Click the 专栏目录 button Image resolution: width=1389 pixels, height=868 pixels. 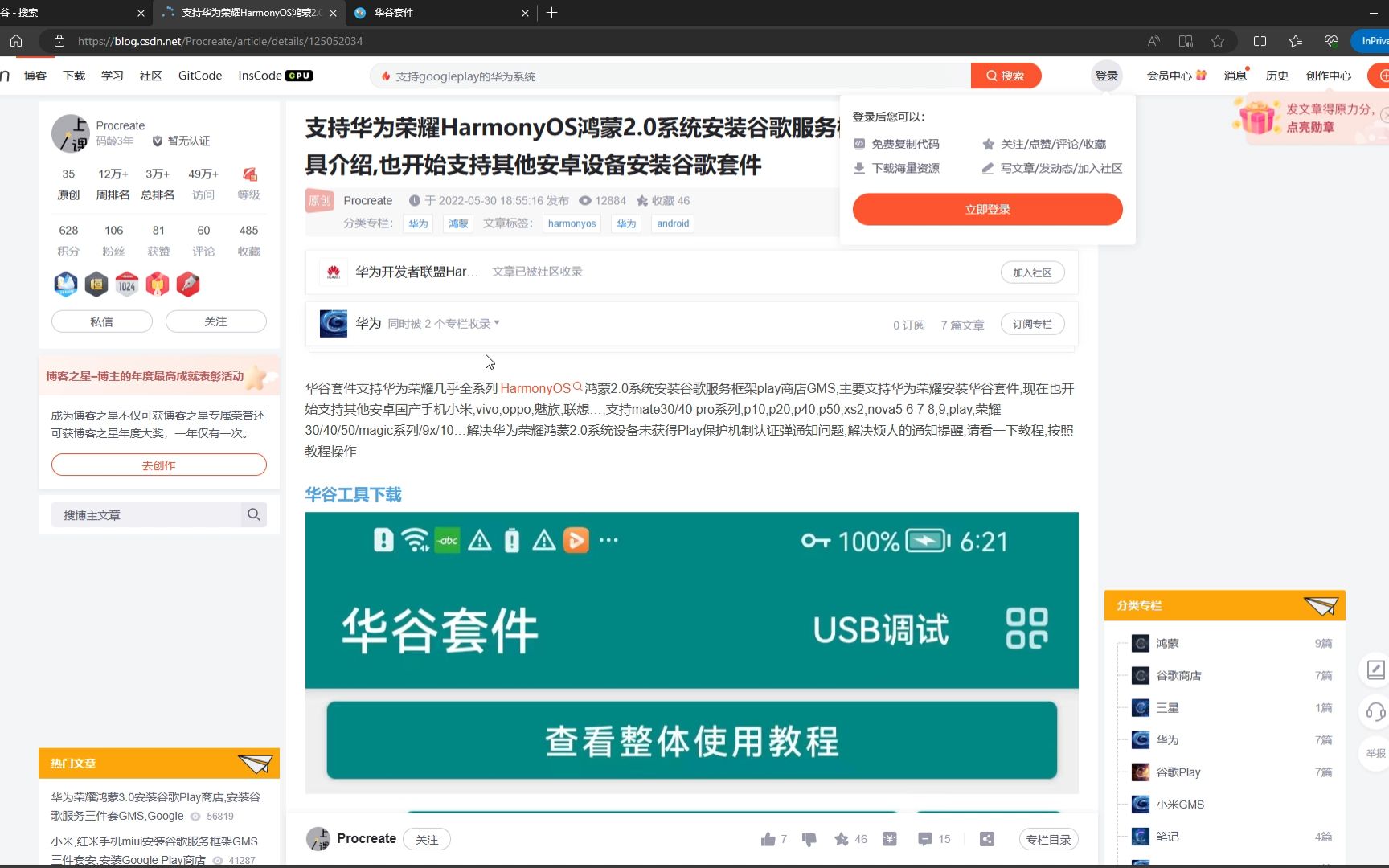click(x=1048, y=839)
